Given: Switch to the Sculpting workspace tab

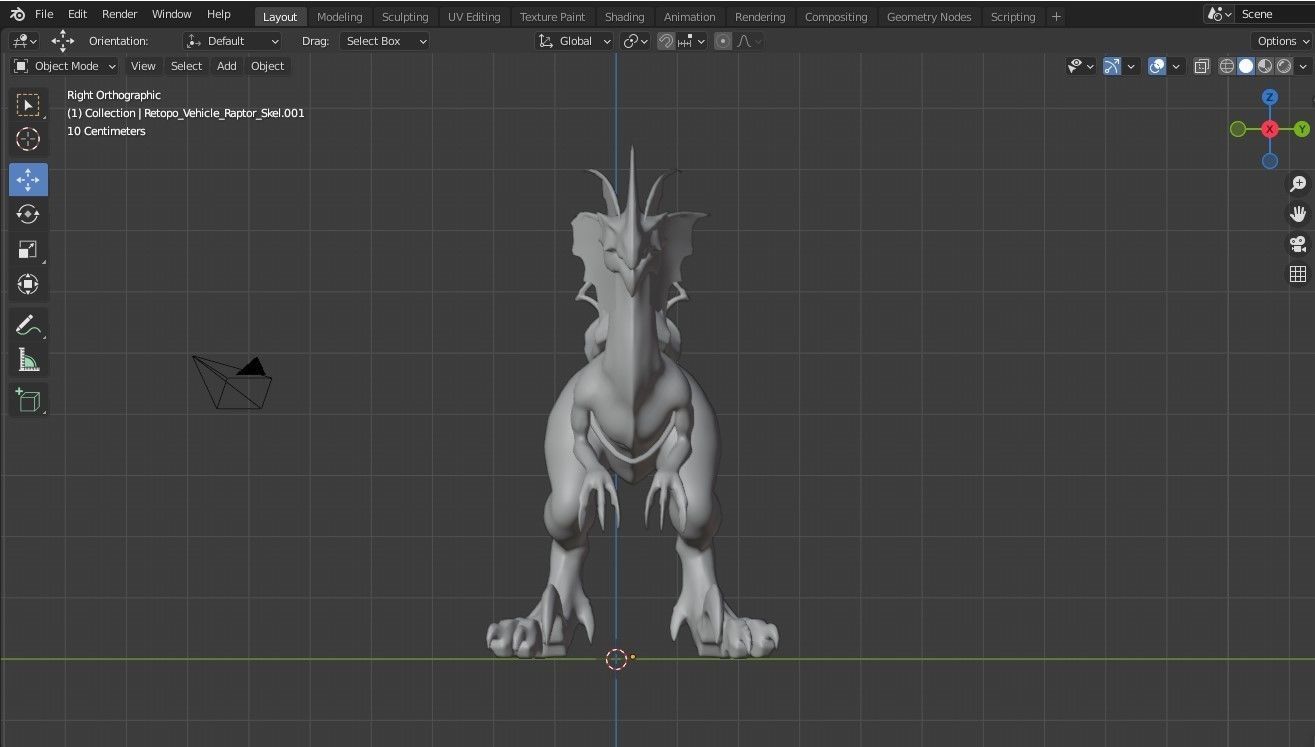Looking at the screenshot, I should tap(405, 16).
